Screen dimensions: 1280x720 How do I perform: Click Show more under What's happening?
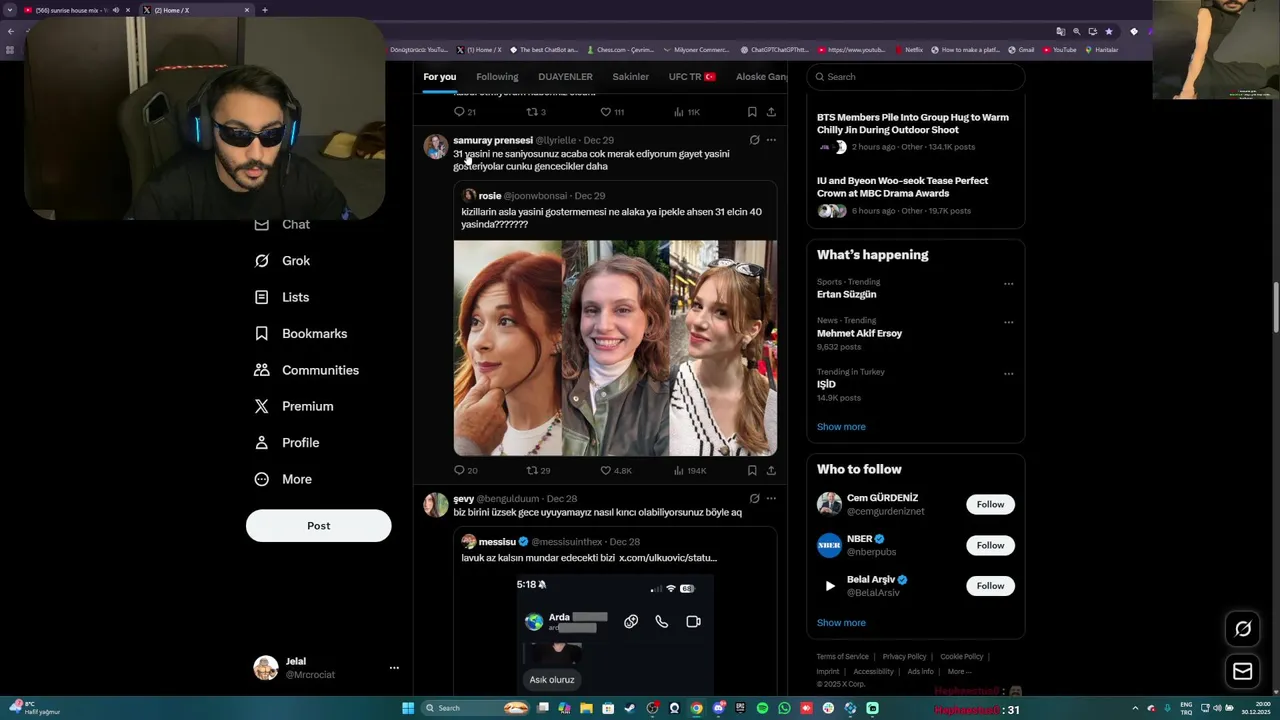tap(841, 427)
